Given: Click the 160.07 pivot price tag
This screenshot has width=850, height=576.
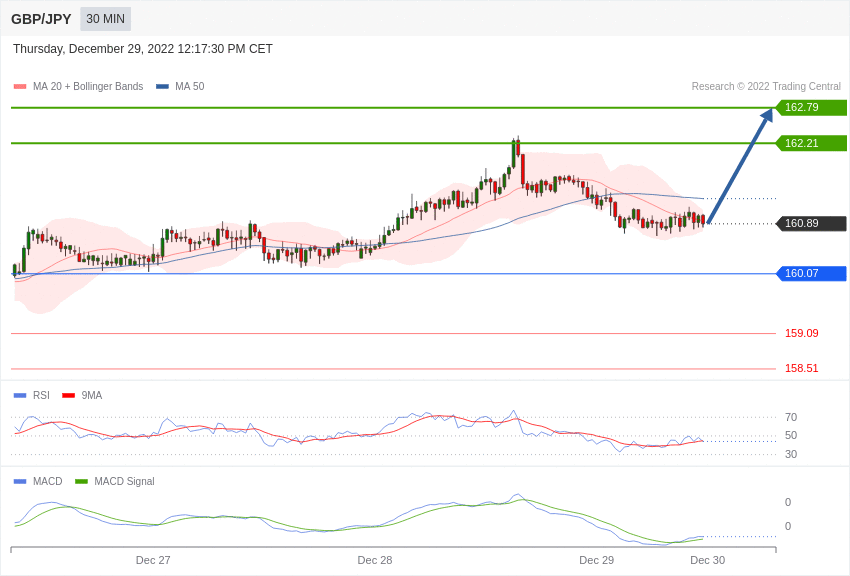Looking at the screenshot, I should tap(811, 273).
